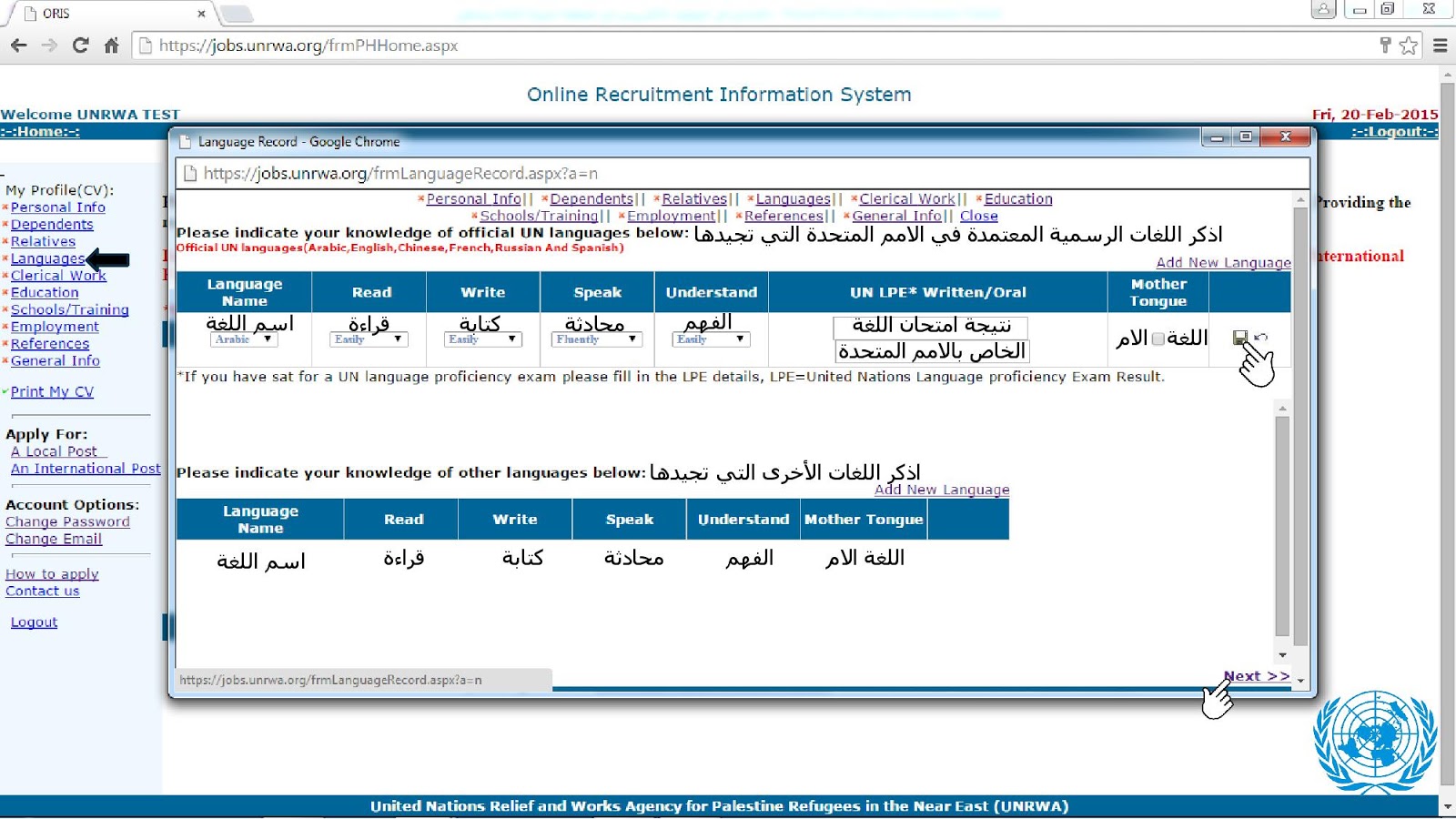1456x819 pixels.
Task: Reload the page with the refresh icon
Action: point(80,45)
